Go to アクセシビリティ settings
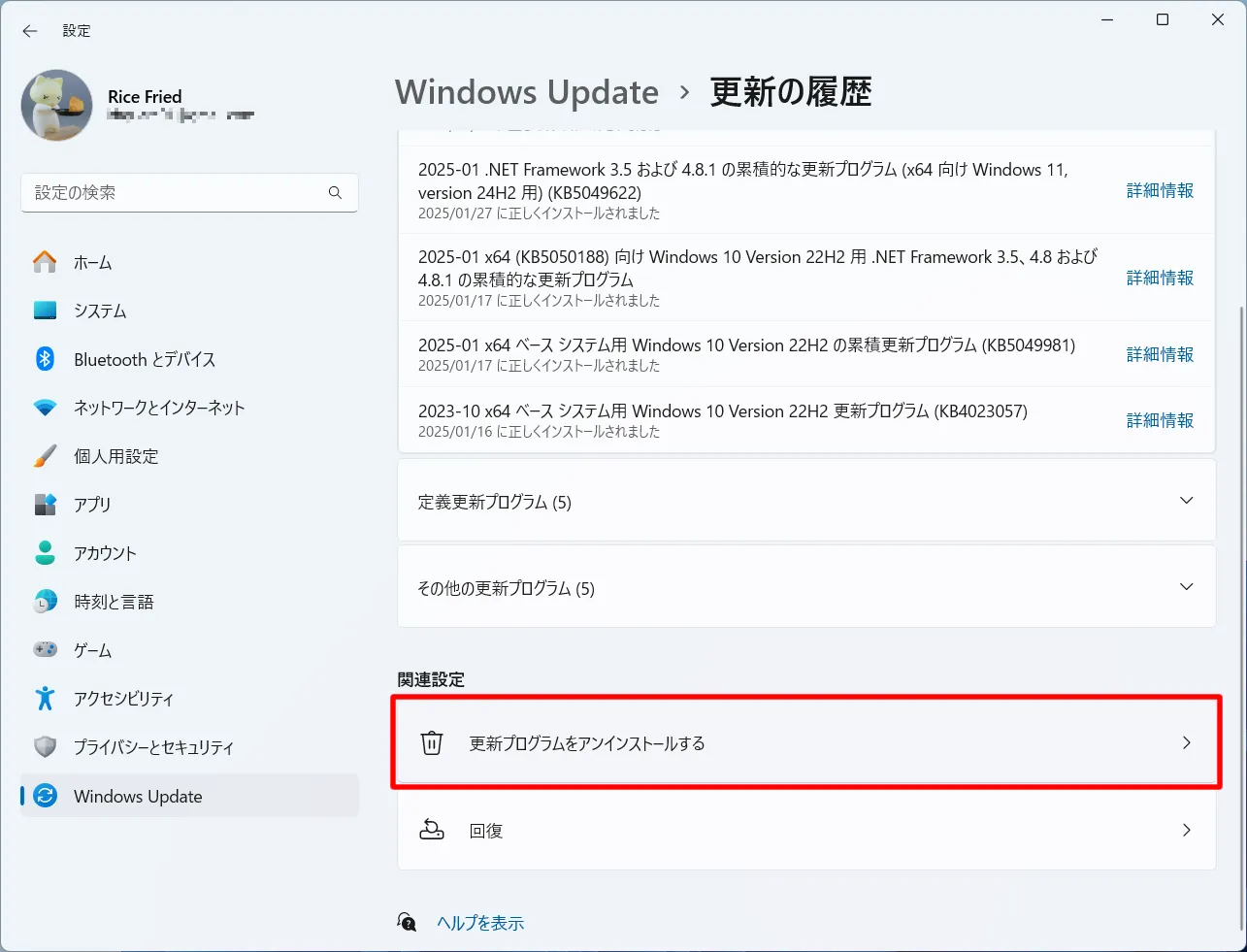1247x952 pixels. point(190,699)
